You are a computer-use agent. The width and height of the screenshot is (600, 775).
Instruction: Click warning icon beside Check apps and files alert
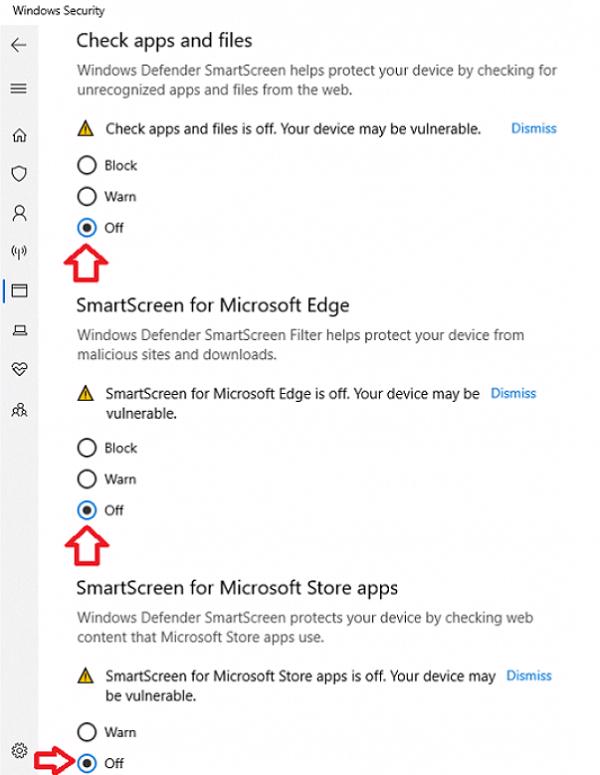86,129
